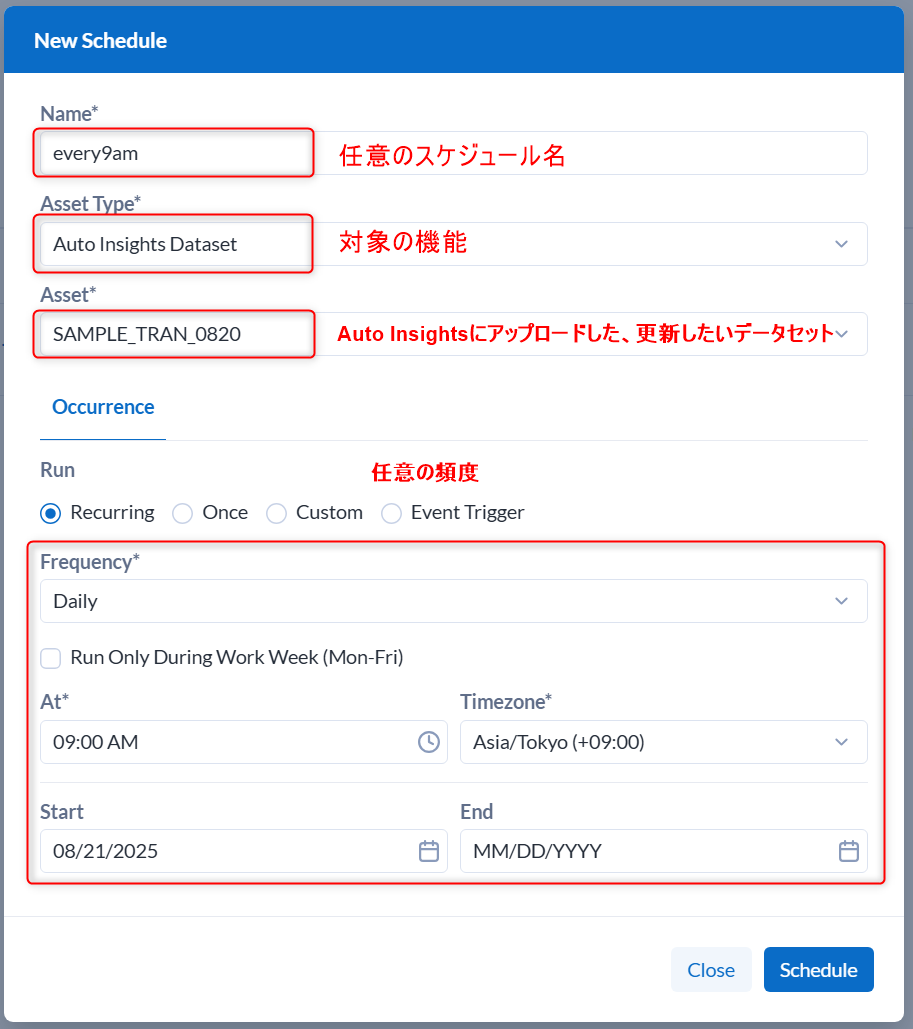Click the Run section label
The width and height of the screenshot is (913, 1029).
[58, 470]
